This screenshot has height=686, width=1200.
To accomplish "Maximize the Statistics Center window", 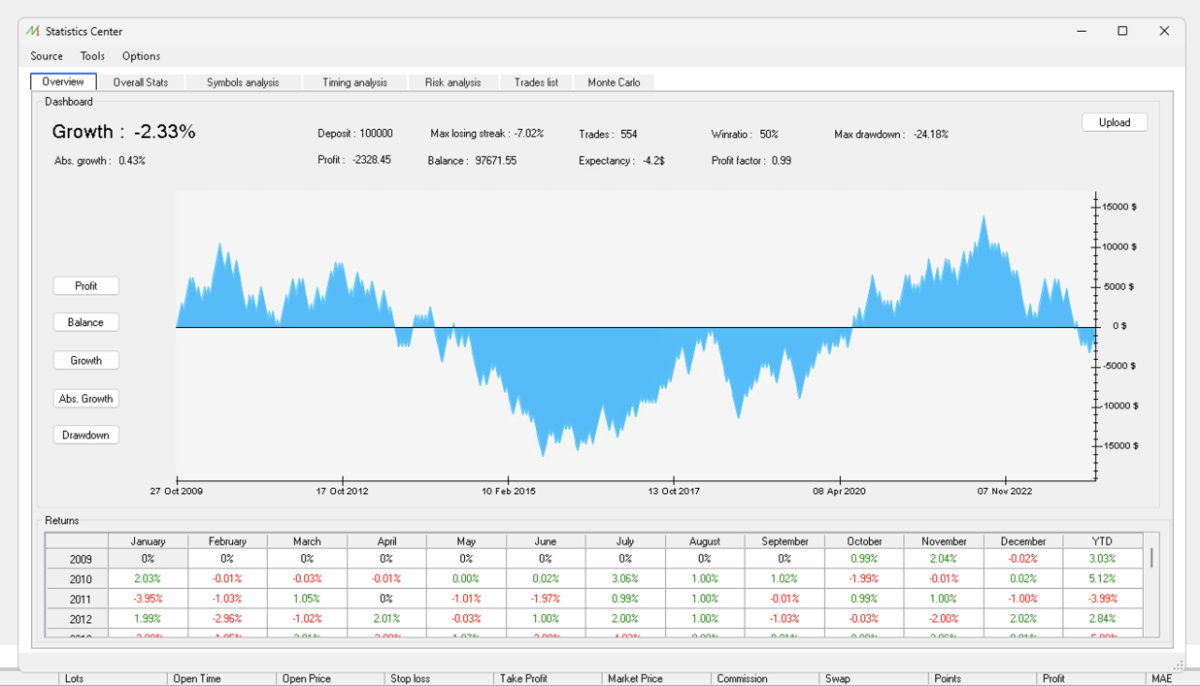I will [1122, 31].
